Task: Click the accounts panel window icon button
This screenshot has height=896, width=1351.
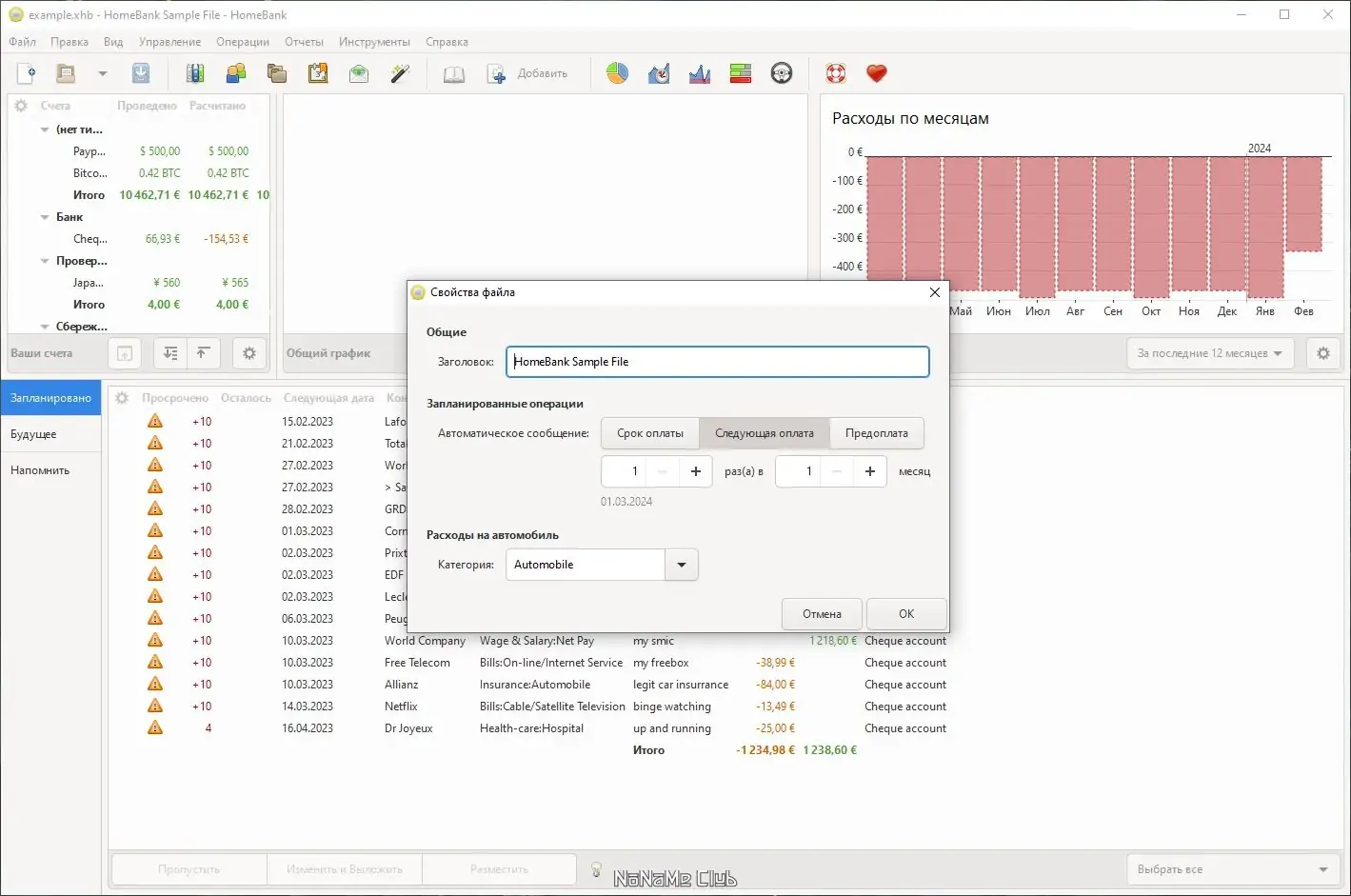Action: point(125,353)
